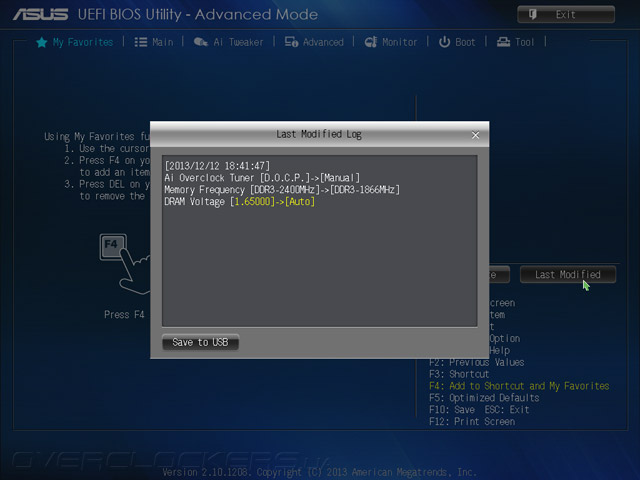Image resolution: width=640 pixels, height=480 pixels.
Task: Switch to the Main tab
Action: (x=154, y=42)
